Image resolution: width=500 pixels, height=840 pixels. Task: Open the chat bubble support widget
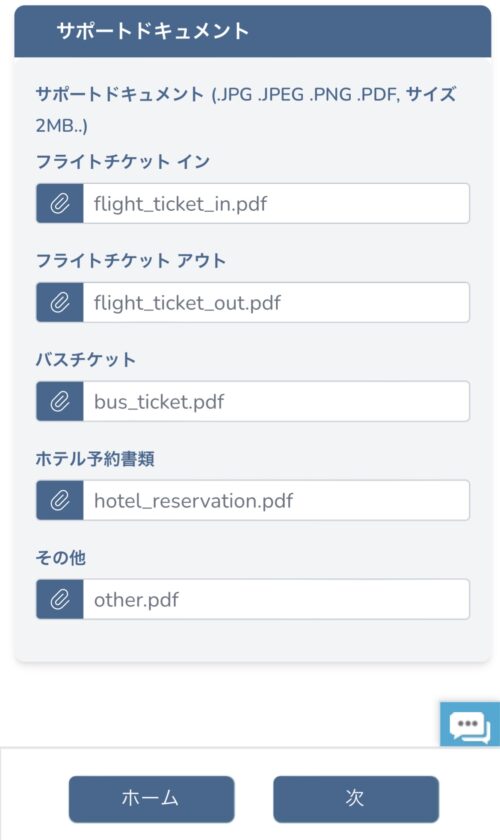pos(470,724)
